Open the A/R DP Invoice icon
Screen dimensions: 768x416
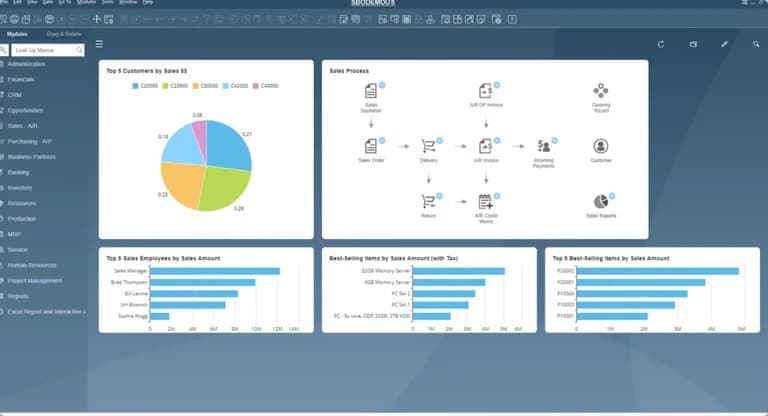click(485, 91)
